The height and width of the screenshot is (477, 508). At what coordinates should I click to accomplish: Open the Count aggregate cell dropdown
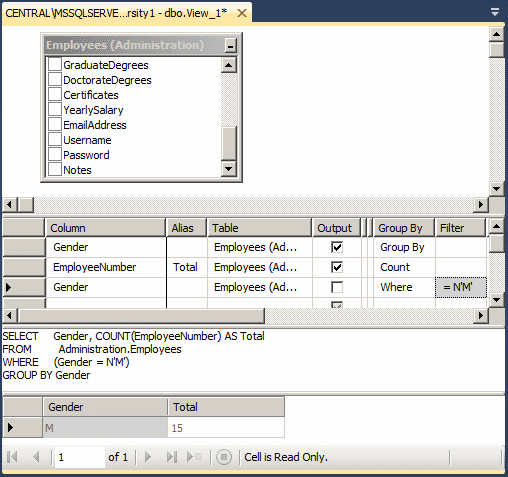(x=404, y=267)
